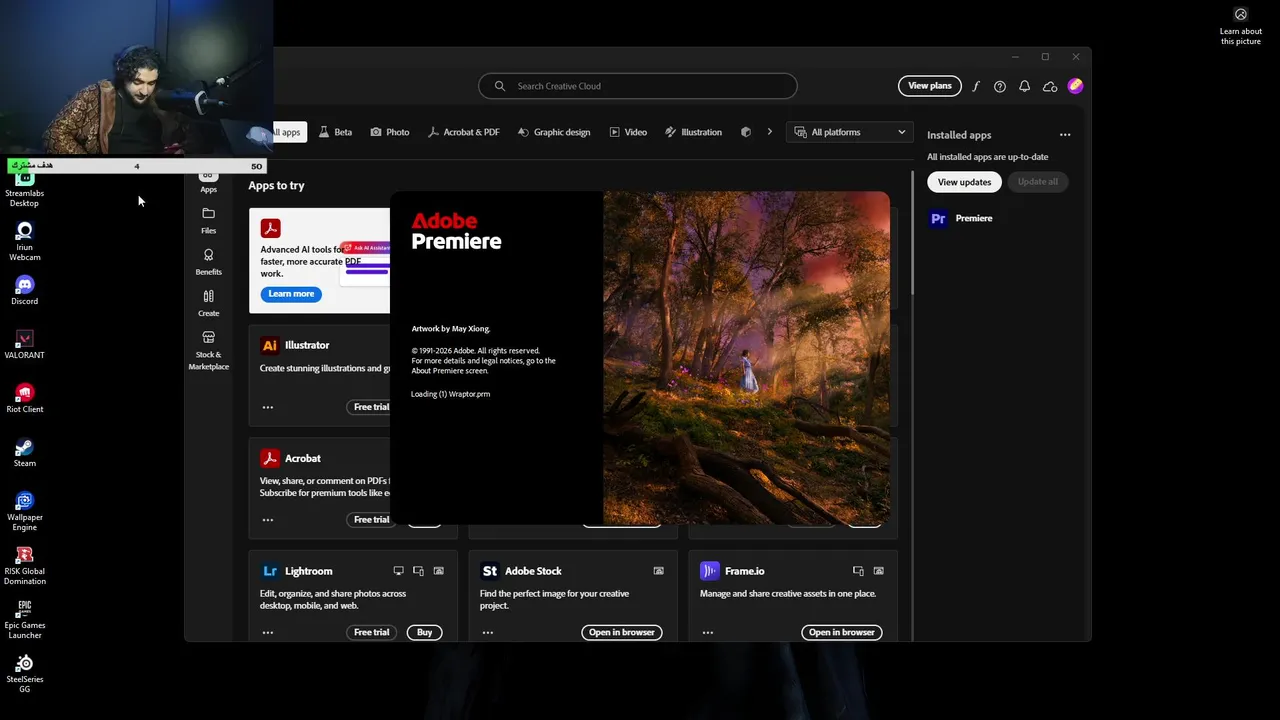Check the cloud sync status icon
This screenshot has height=720, width=1280.
tap(1050, 86)
